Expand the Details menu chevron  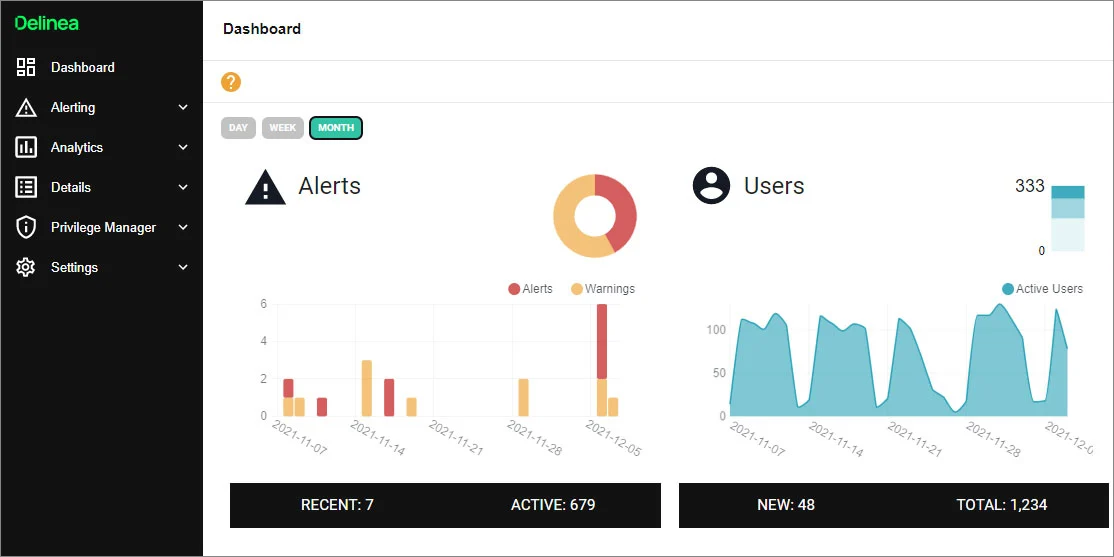183,188
